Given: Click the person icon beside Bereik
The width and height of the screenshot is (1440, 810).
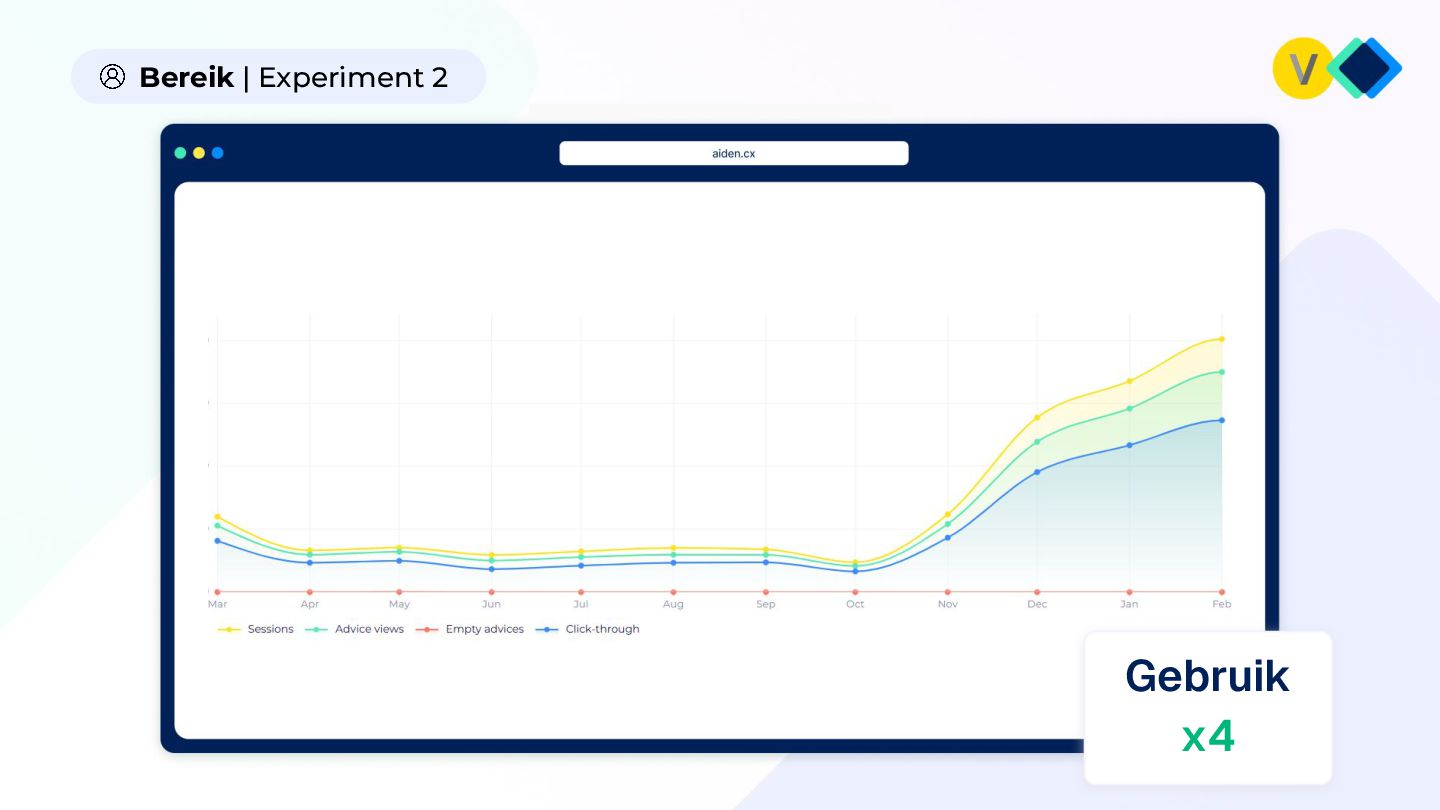Looking at the screenshot, I should (x=113, y=77).
